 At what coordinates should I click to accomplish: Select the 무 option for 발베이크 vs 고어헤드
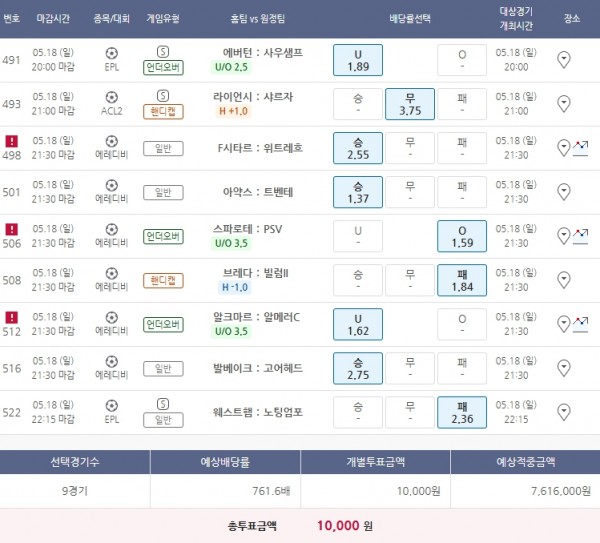(x=410, y=368)
